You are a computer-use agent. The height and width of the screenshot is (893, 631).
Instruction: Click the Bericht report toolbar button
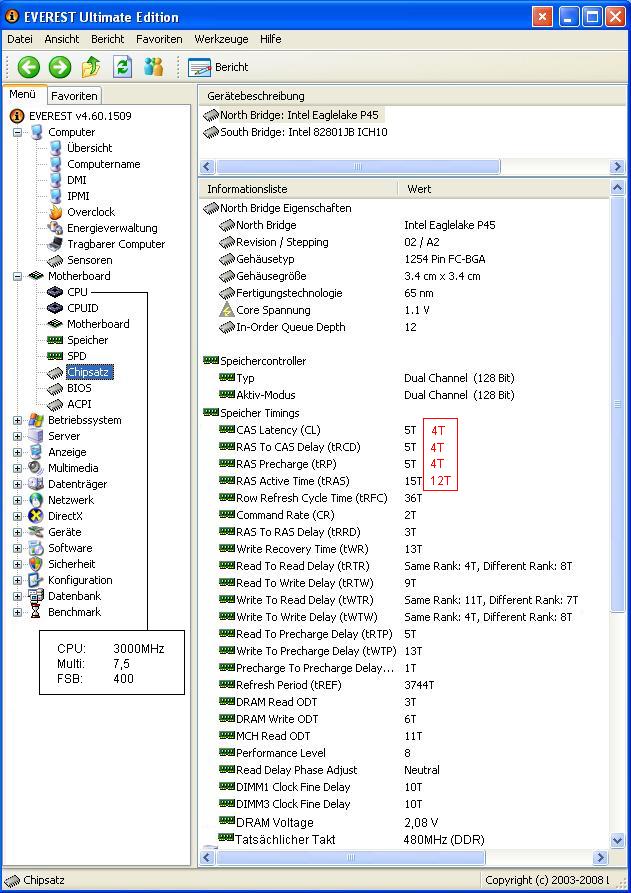point(218,67)
